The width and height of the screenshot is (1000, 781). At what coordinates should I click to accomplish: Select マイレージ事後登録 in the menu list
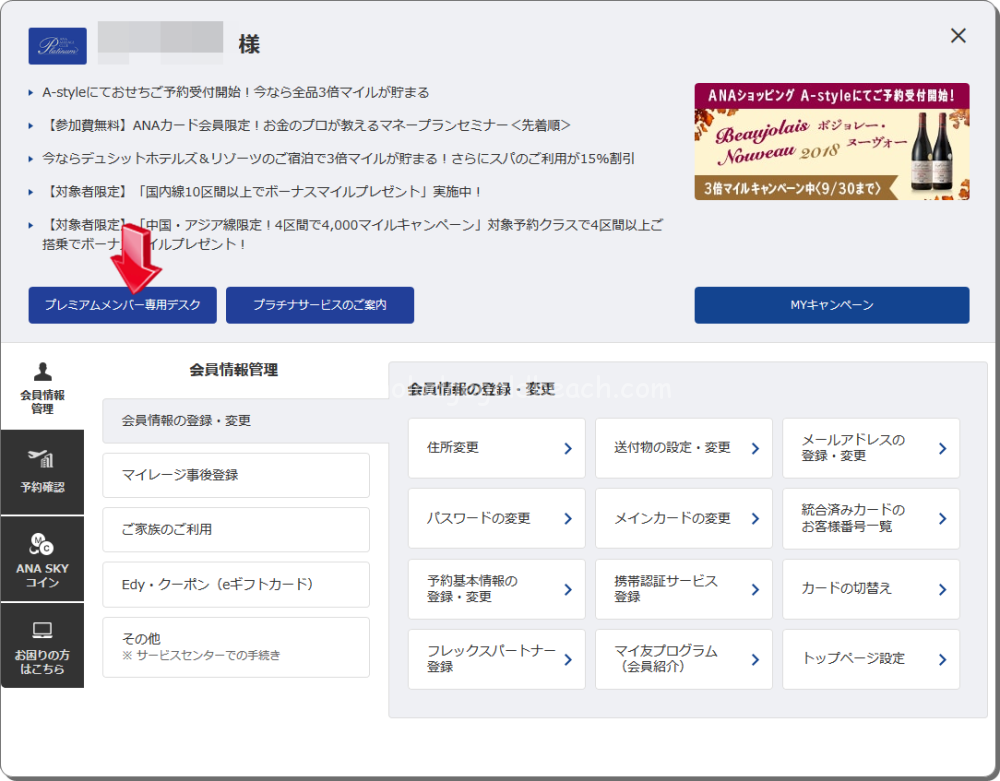[x=236, y=475]
